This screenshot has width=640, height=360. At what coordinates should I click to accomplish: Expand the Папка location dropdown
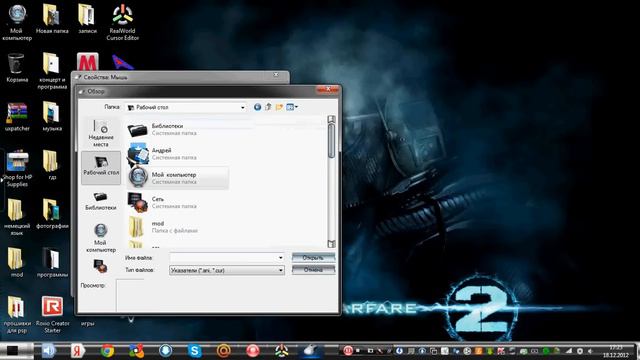[x=243, y=107]
